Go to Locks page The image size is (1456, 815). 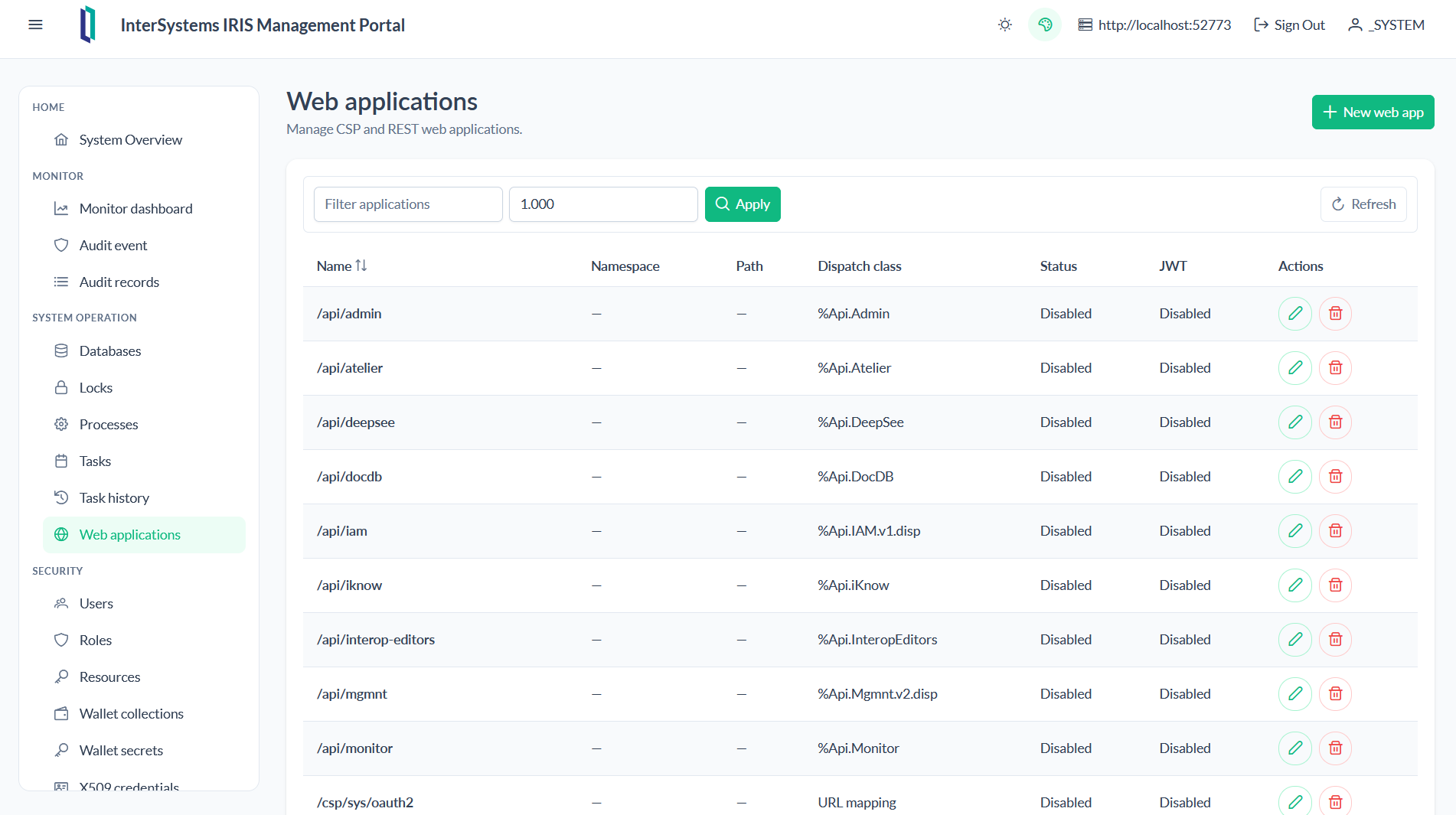144,388
